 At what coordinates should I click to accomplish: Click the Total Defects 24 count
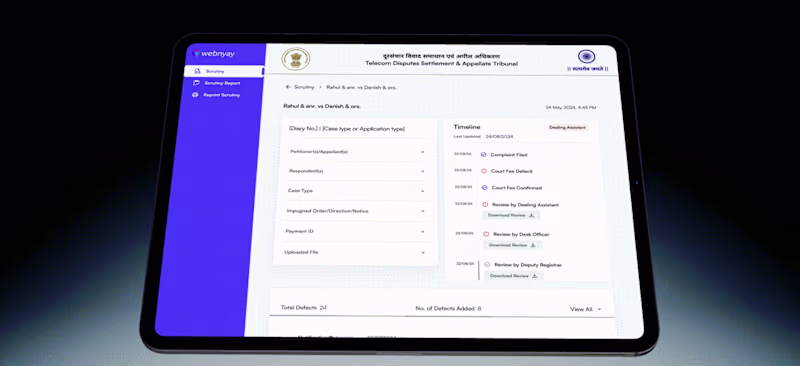coord(304,308)
